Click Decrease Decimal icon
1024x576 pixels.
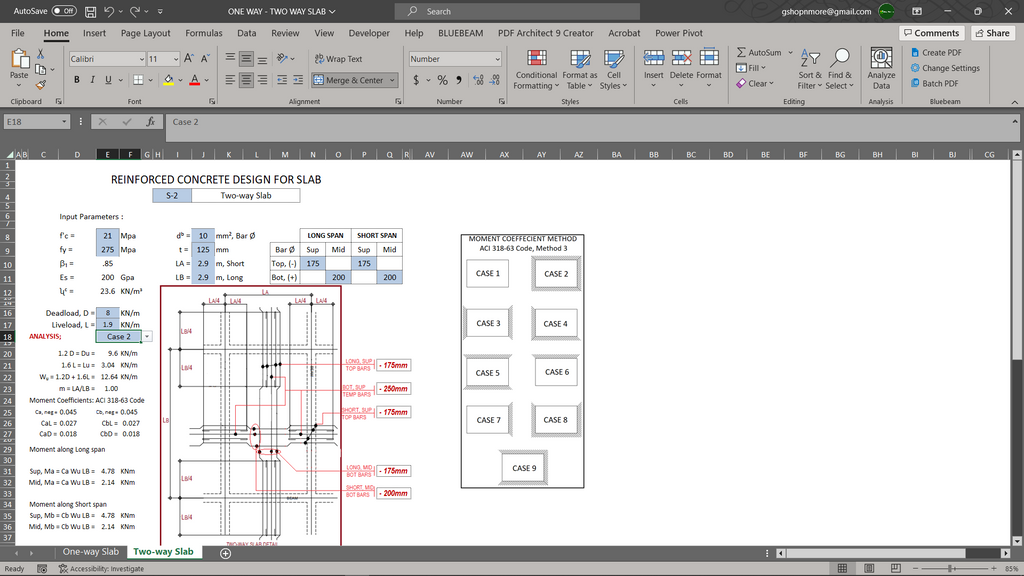coord(494,80)
